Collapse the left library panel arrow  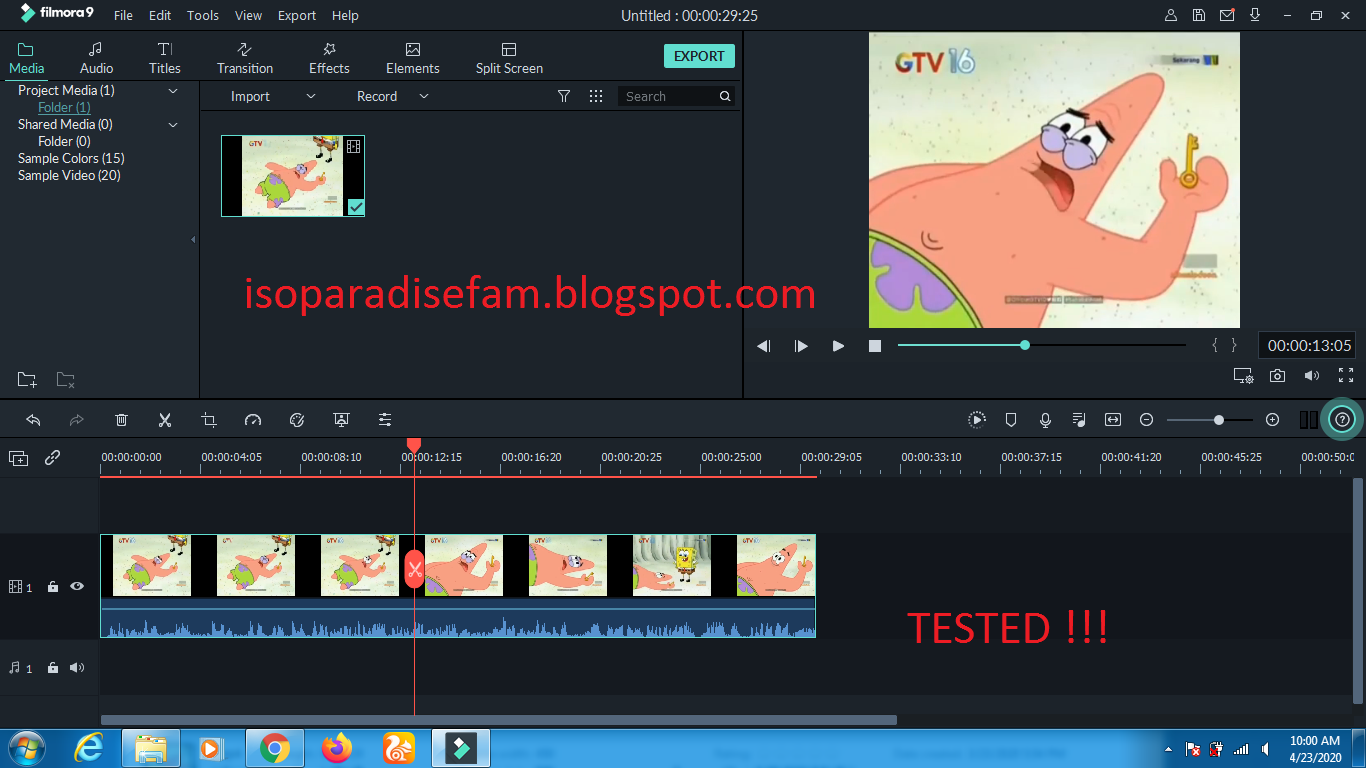click(193, 240)
